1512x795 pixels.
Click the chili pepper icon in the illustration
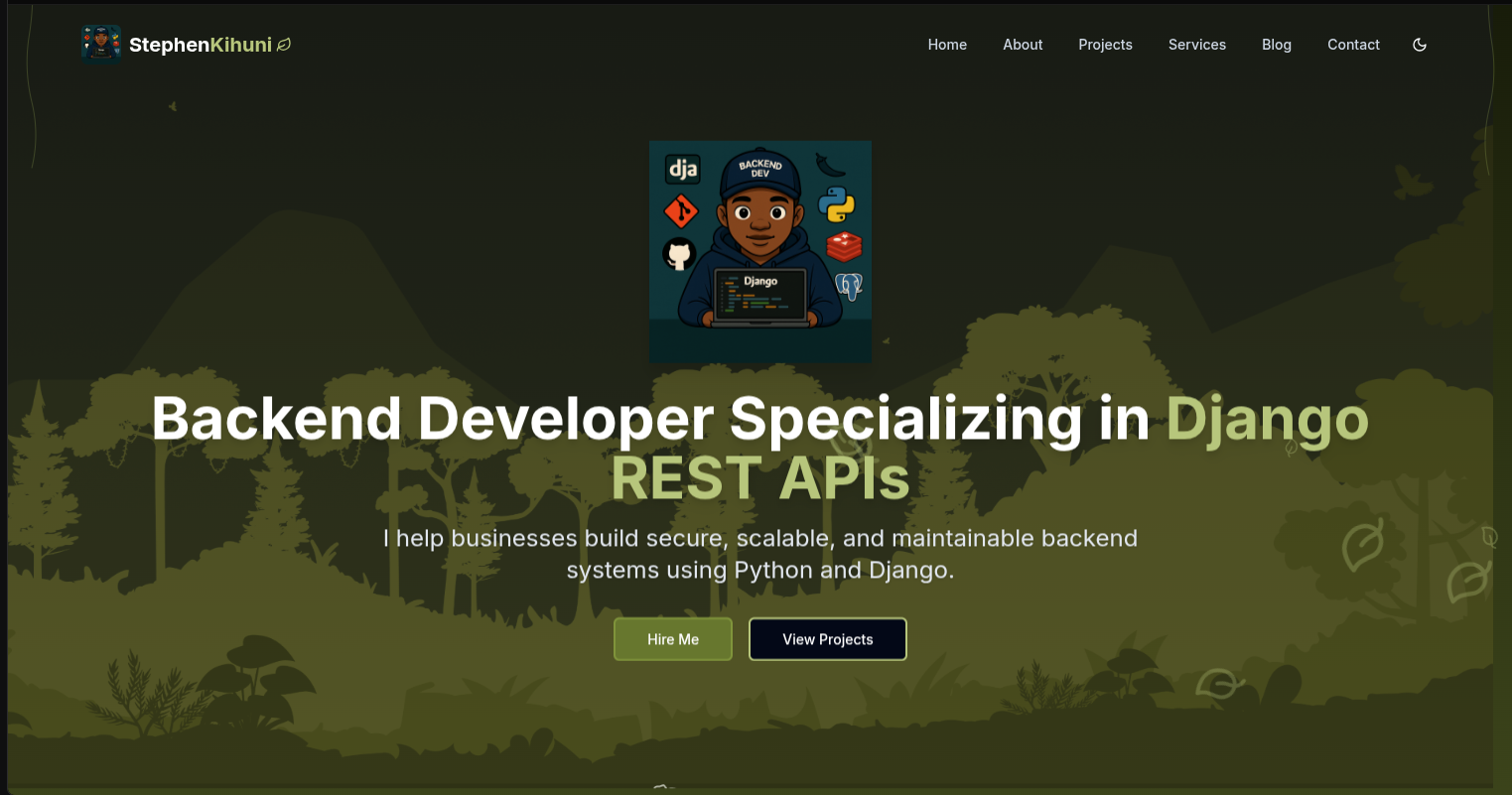click(830, 164)
